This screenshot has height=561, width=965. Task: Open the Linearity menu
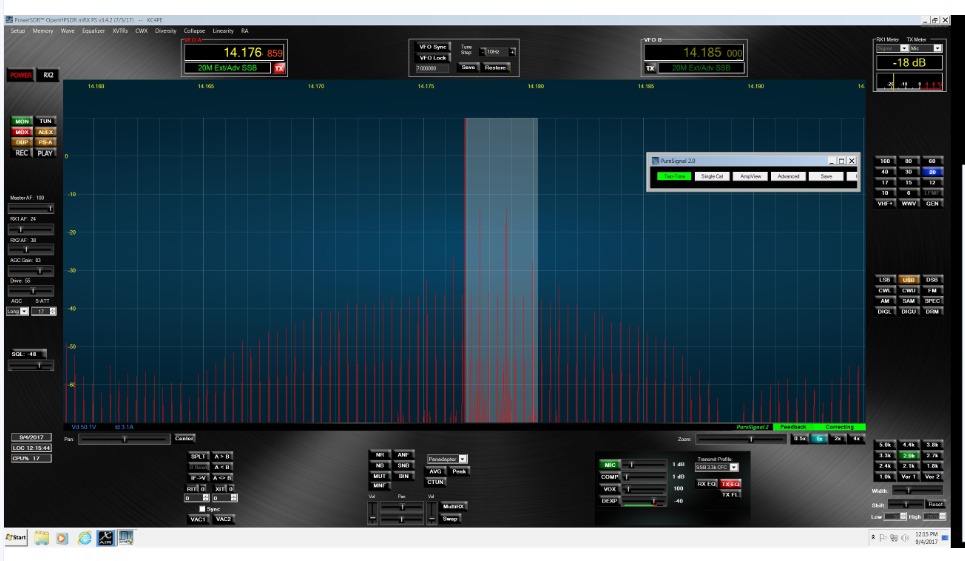(x=223, y=31)
